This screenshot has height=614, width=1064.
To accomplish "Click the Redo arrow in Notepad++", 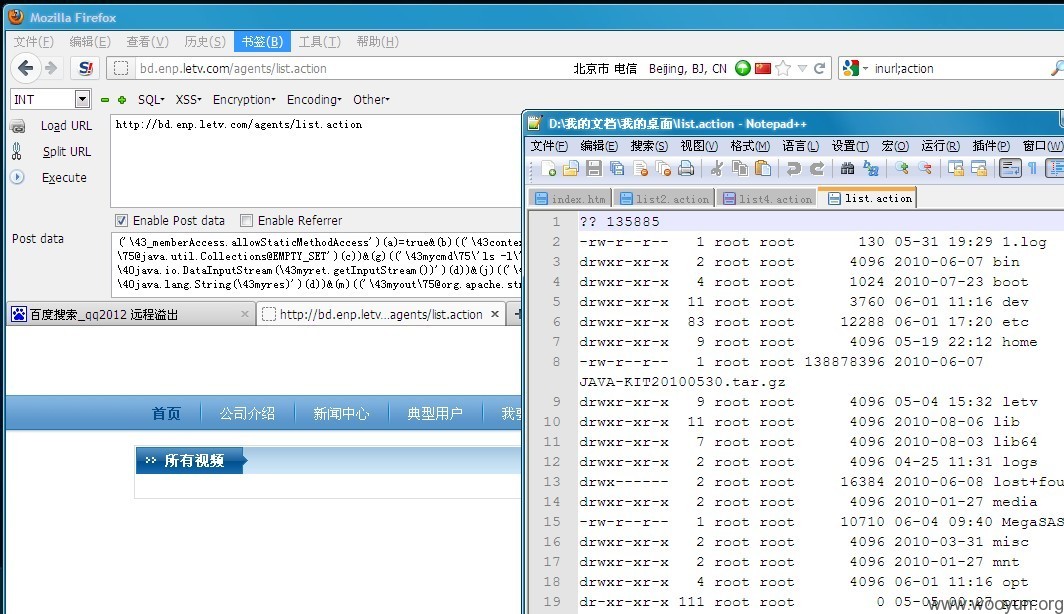I will (817, 168).
